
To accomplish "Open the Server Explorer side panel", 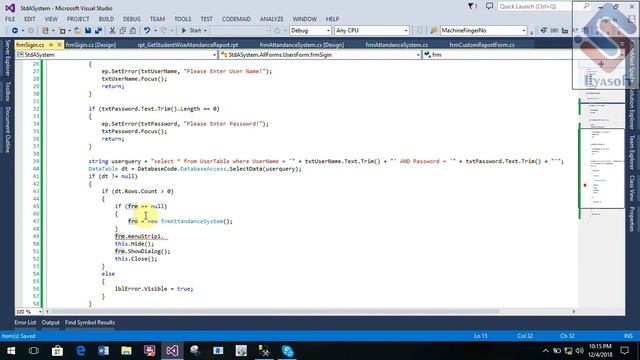I will (7, 58).
